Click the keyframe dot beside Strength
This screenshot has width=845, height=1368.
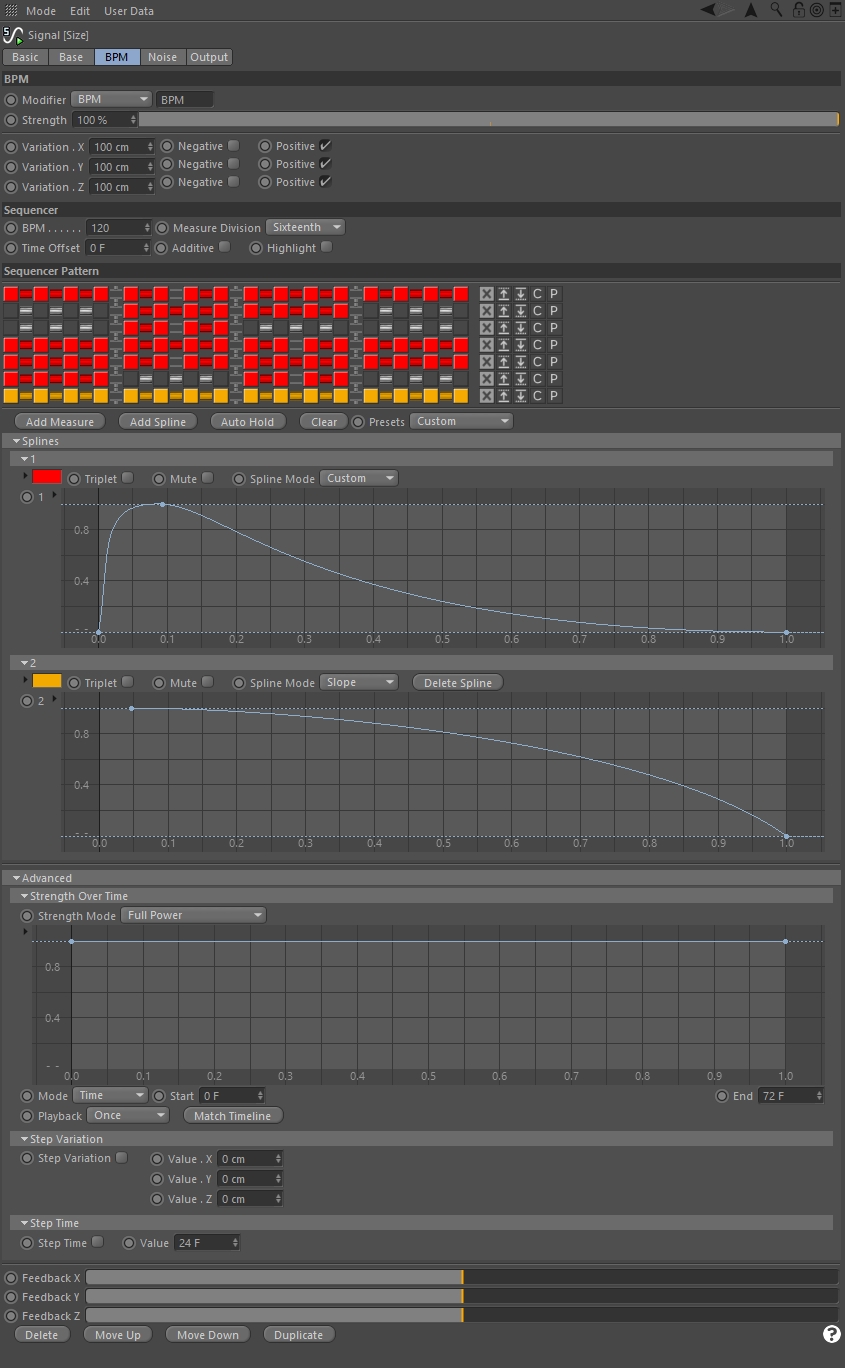11,120
